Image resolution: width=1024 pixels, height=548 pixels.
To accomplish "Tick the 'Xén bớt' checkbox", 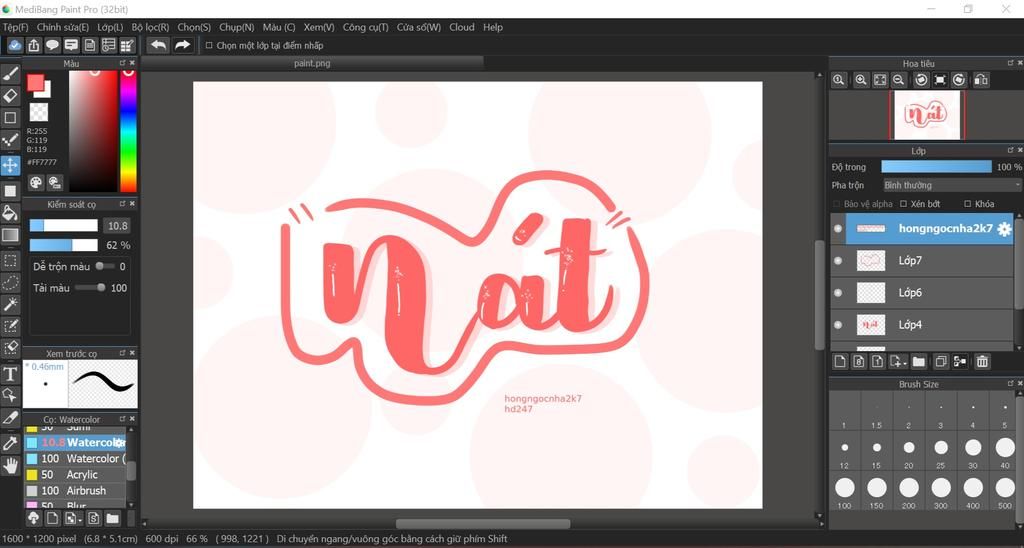I will pos(904,204).
